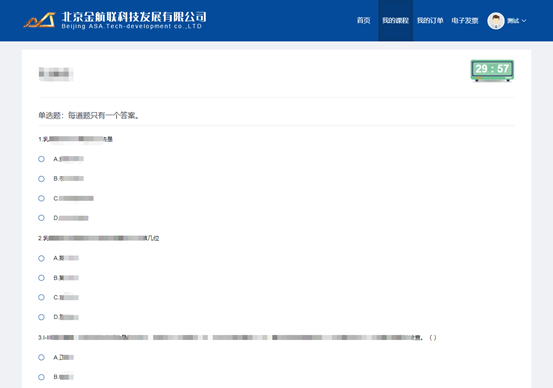Viewport: 553px width, 388px height.
Task: Choose option B for question 3
Action: click(41, 377)
